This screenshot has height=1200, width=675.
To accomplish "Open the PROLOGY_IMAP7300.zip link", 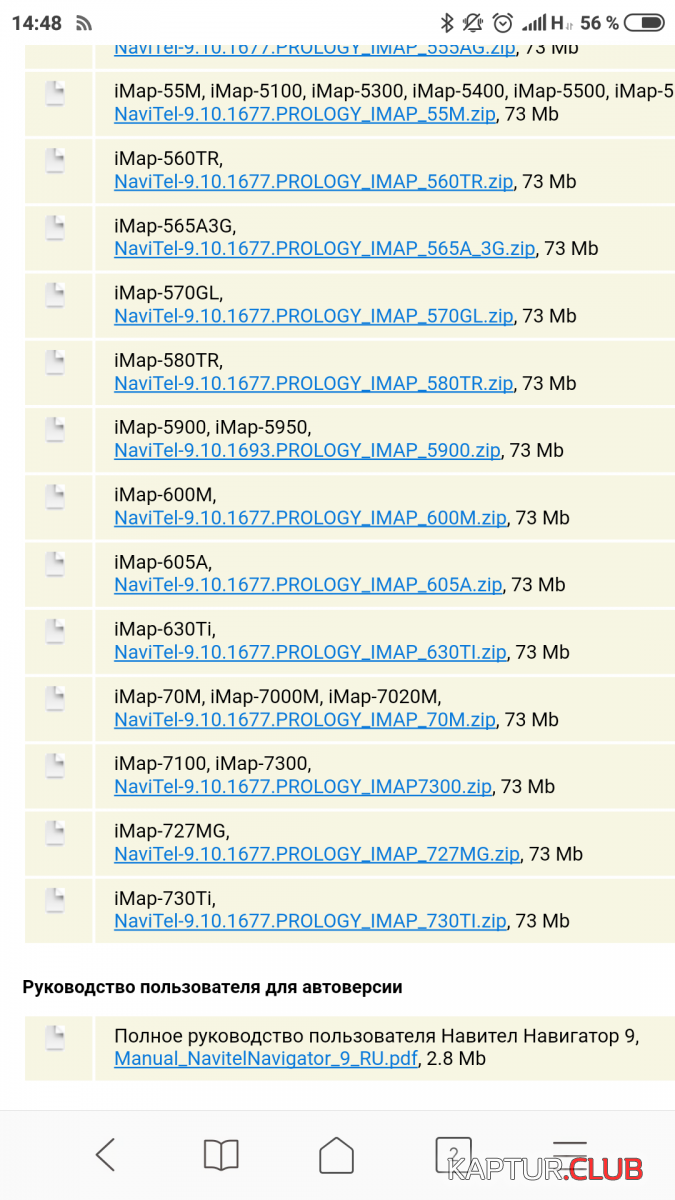I will tap(303, 787).
